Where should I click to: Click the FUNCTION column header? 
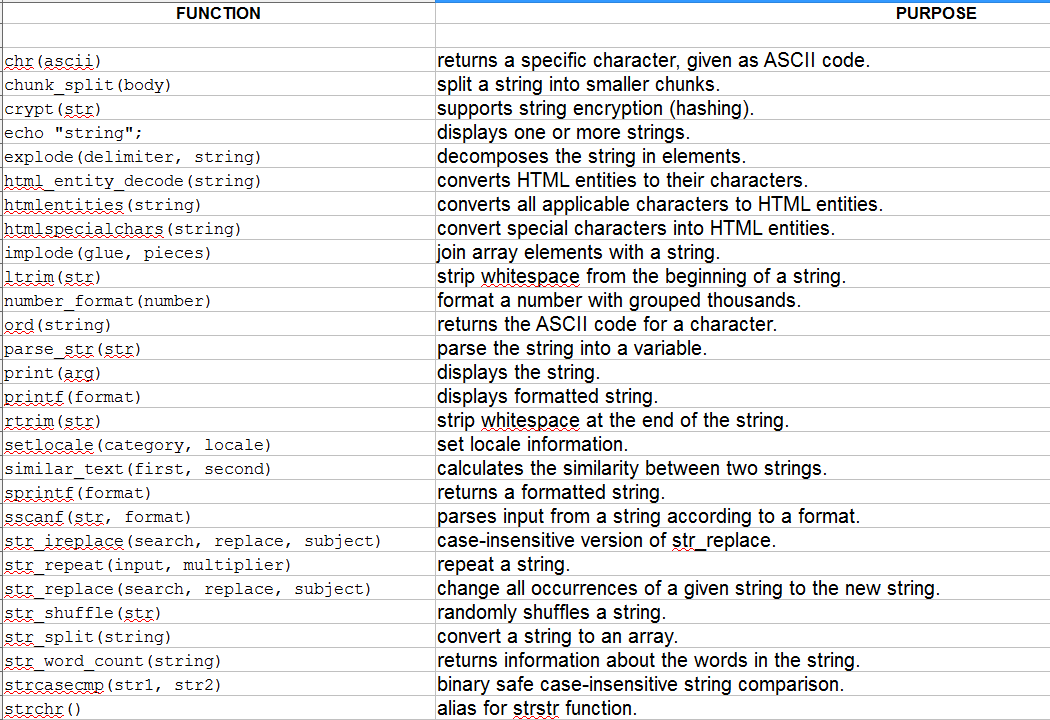pyautogui.click(x=218, y=13)
